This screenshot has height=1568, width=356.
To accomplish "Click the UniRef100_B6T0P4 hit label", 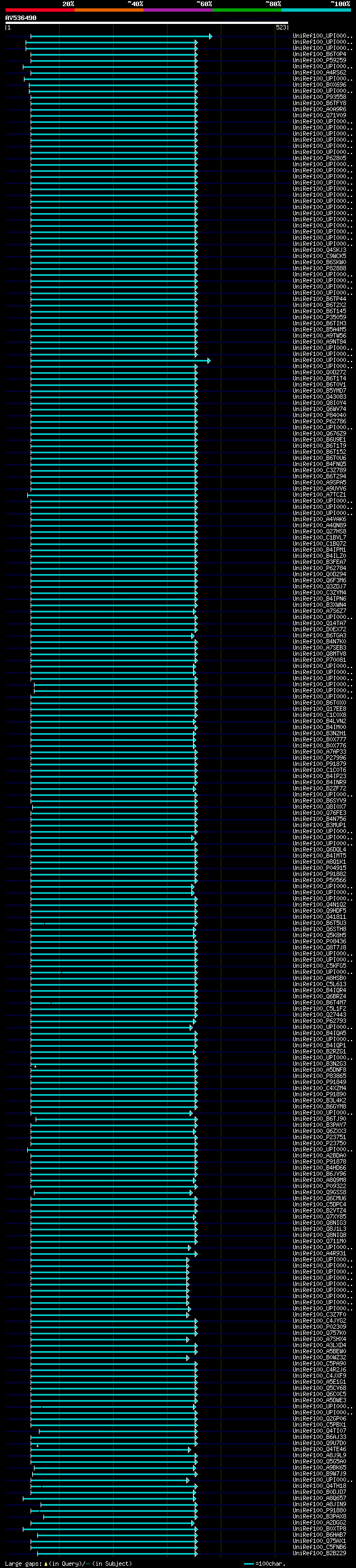I will tap(319, 54).
